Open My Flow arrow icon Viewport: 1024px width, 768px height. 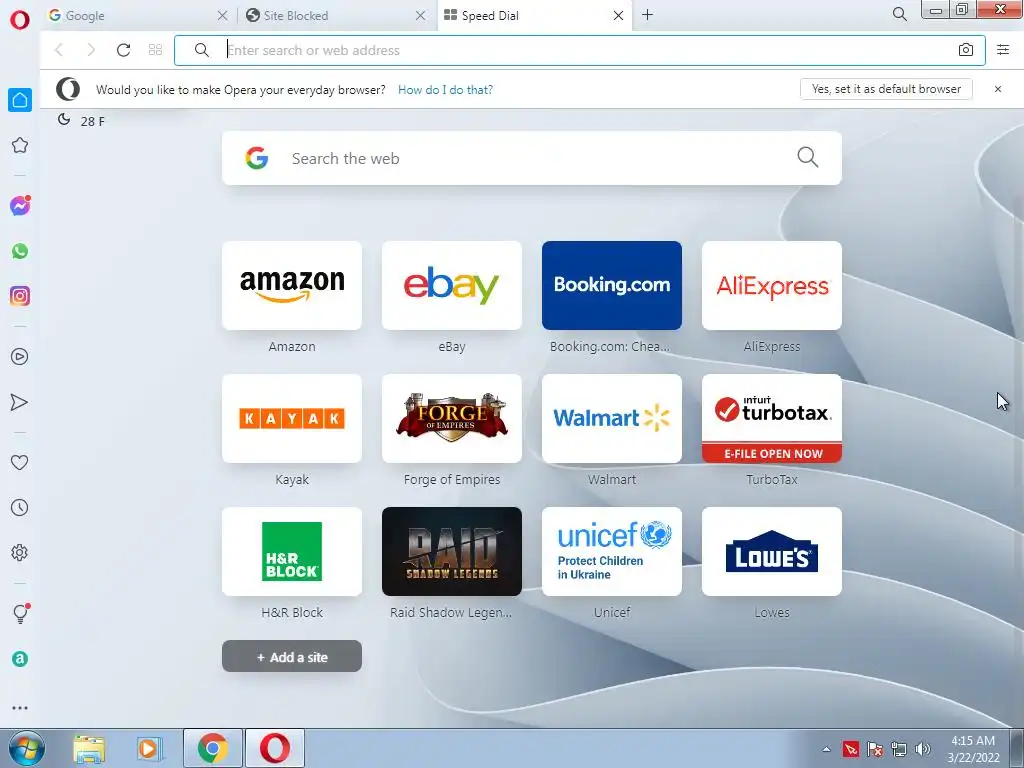pyautogui.click(x=20, y=402)
